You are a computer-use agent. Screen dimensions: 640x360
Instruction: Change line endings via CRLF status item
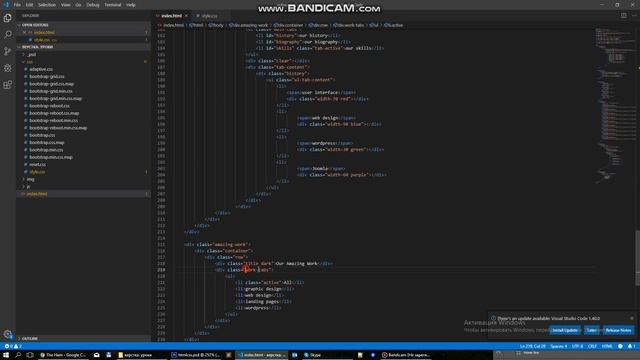click(x=592, y=346)
